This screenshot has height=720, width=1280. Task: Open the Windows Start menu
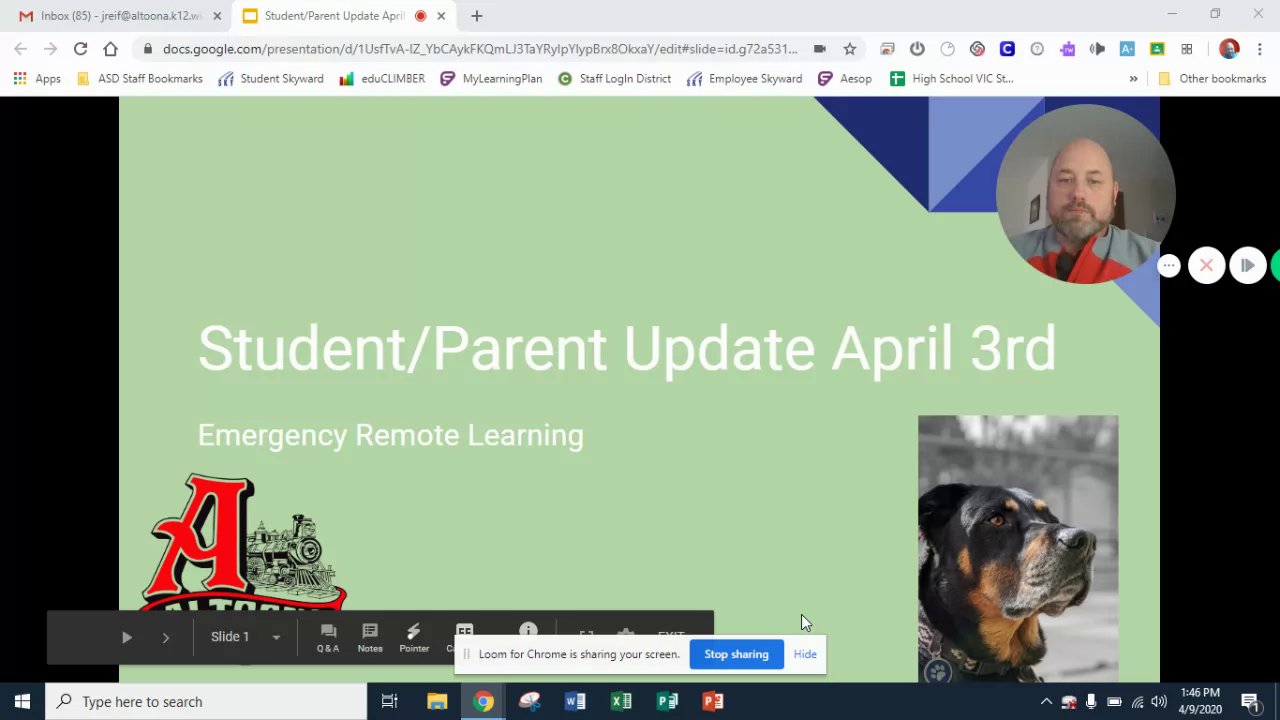[x=22, y=701]
